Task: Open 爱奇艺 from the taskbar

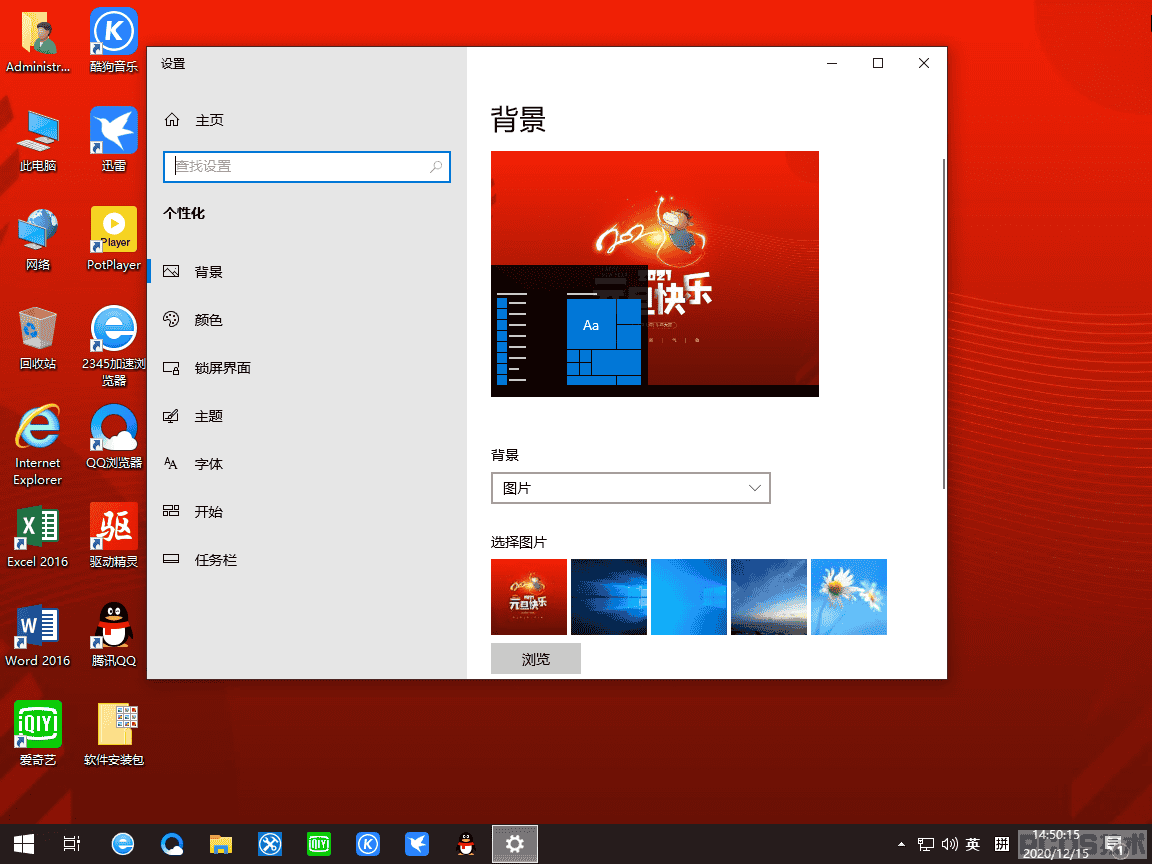Action: click(319, 844)
